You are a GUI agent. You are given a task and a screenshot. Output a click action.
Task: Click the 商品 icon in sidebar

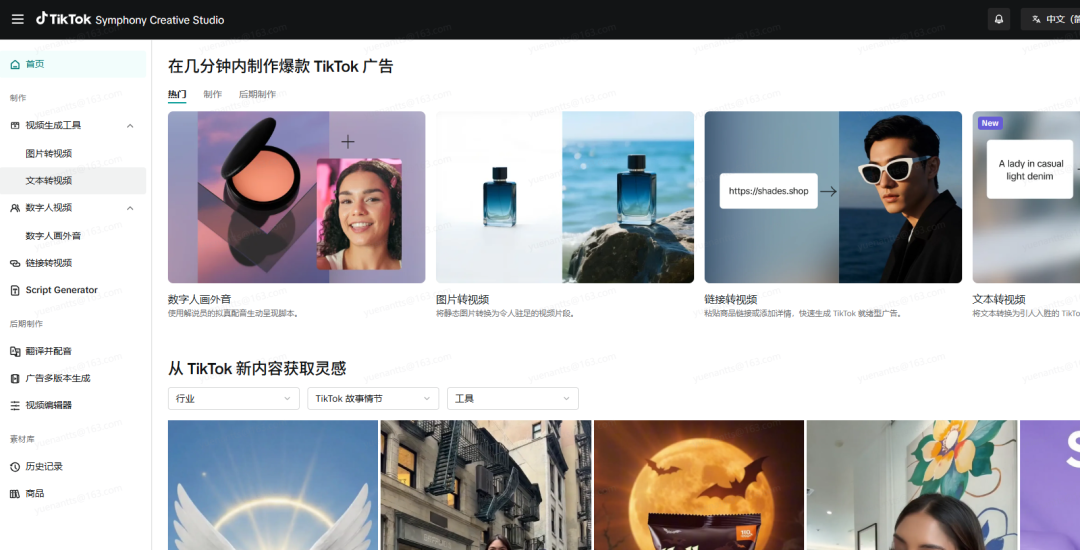(15, 493)
